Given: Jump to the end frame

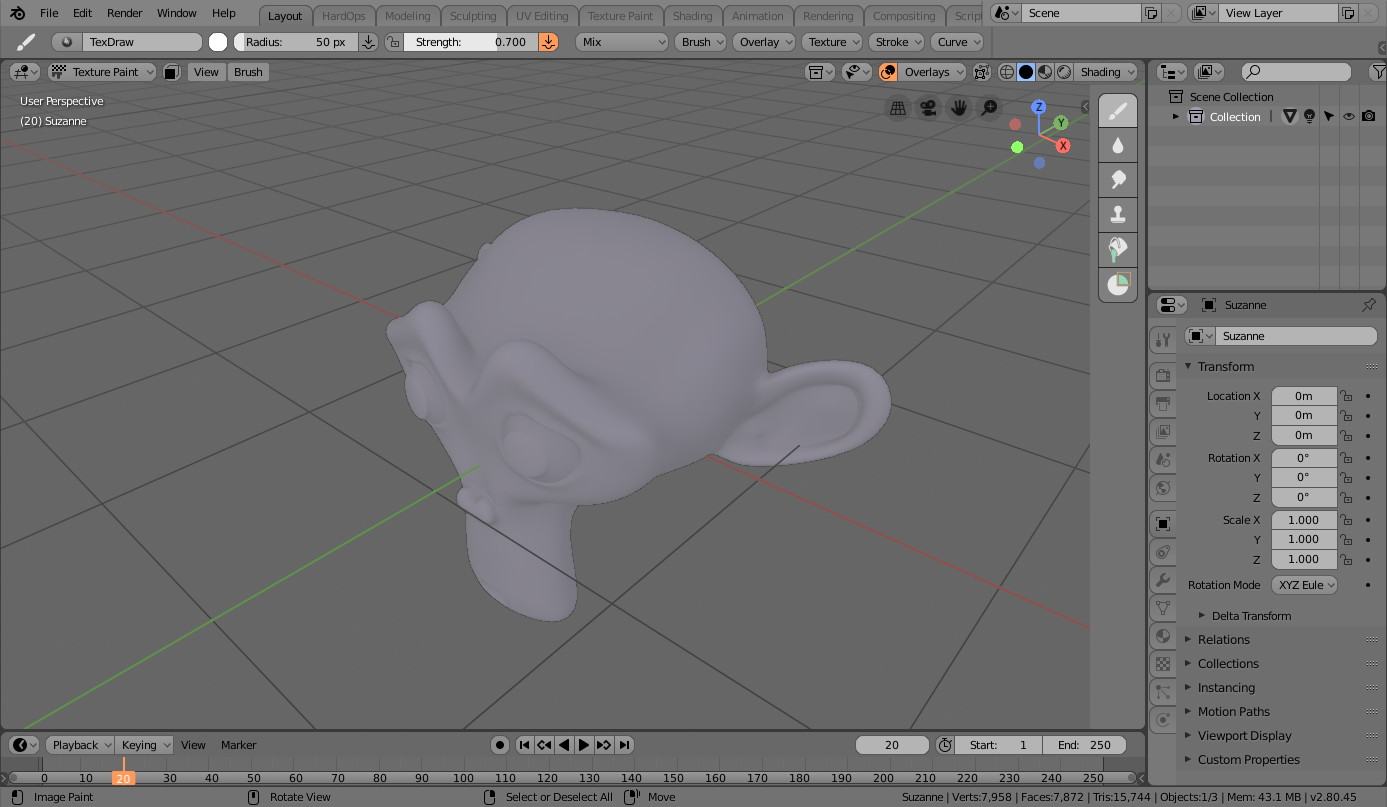Looking at the screenshot, I should pyautogui.click(x=624, y=745).
